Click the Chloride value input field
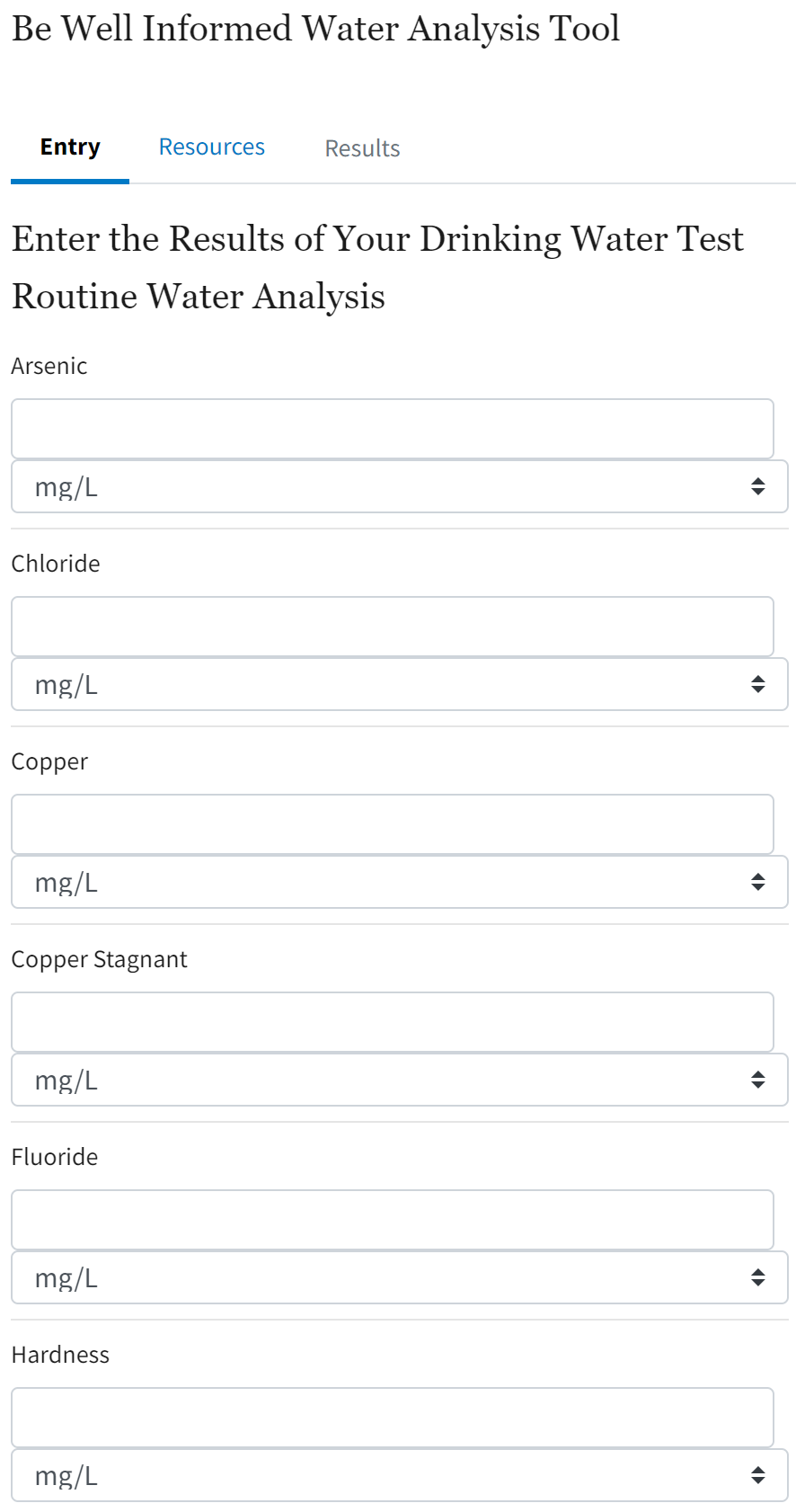Image resolution: width=796 pixels, height=1512 pixels. 393,627
